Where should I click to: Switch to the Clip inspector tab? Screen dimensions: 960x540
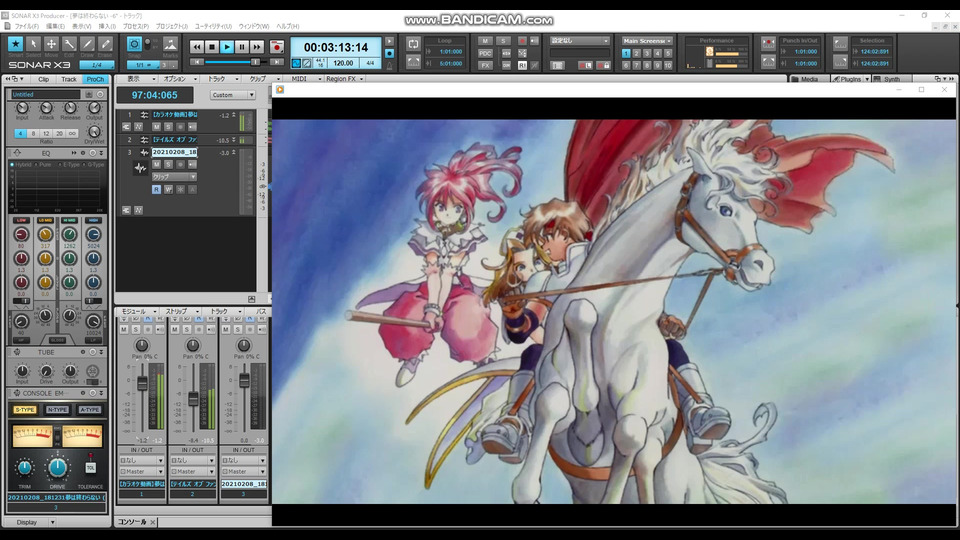pyautogui.click(x=43, y=79)
